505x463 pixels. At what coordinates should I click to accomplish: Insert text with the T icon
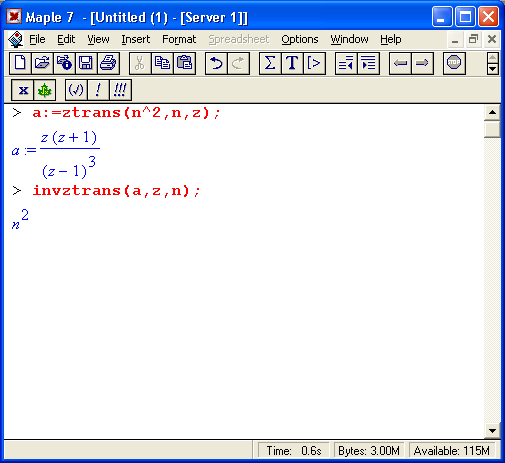292,63
